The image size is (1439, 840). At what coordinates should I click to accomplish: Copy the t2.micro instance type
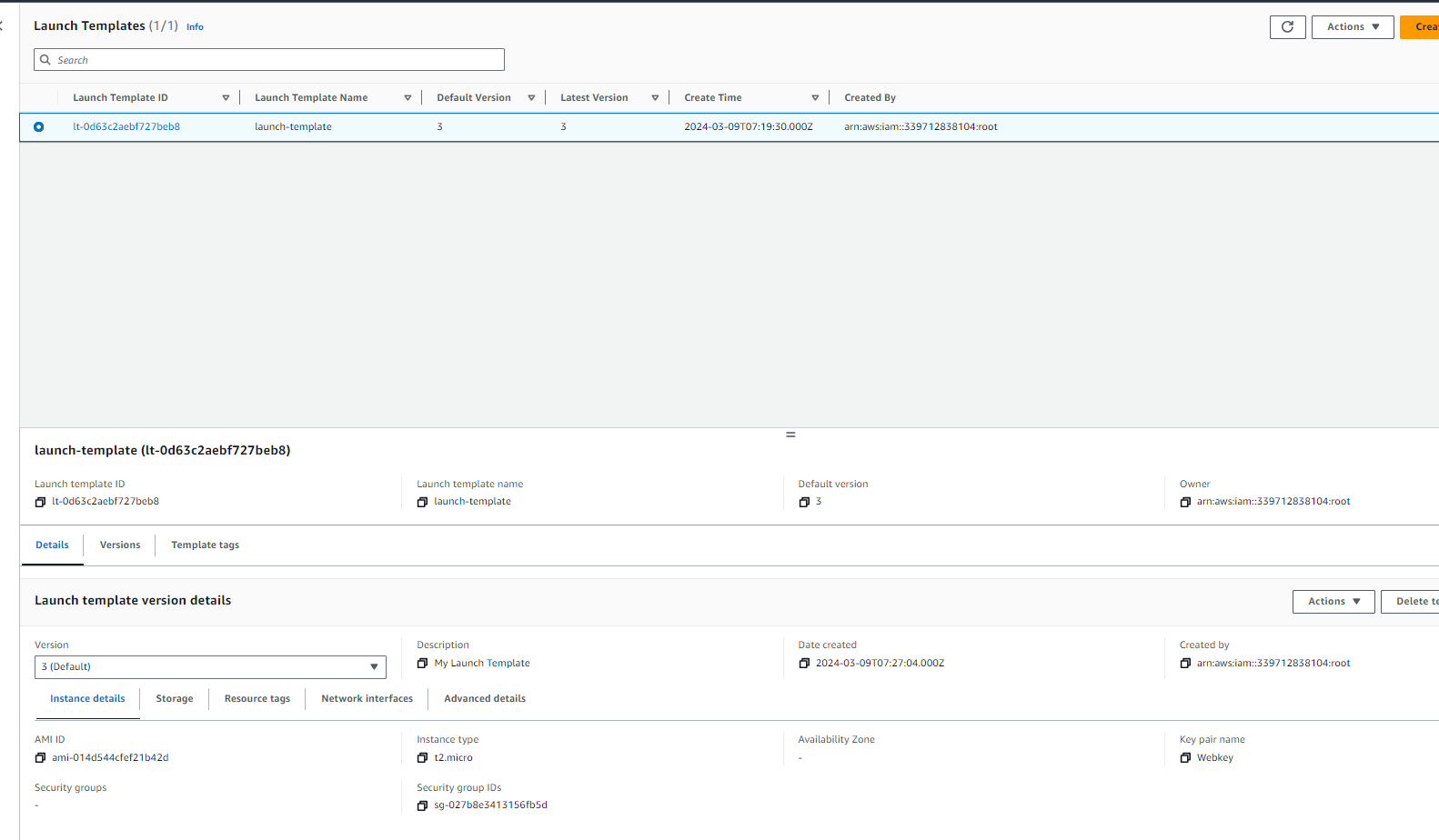422,758
